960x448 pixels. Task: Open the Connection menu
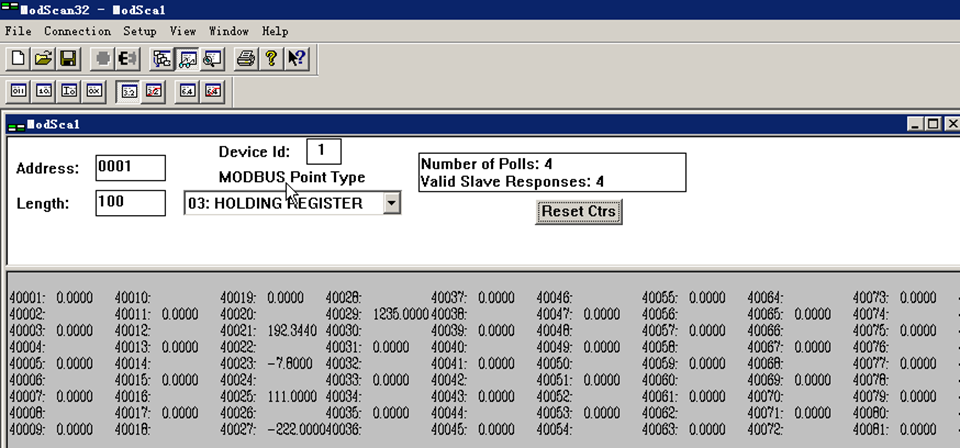click(x=77, y=31)
